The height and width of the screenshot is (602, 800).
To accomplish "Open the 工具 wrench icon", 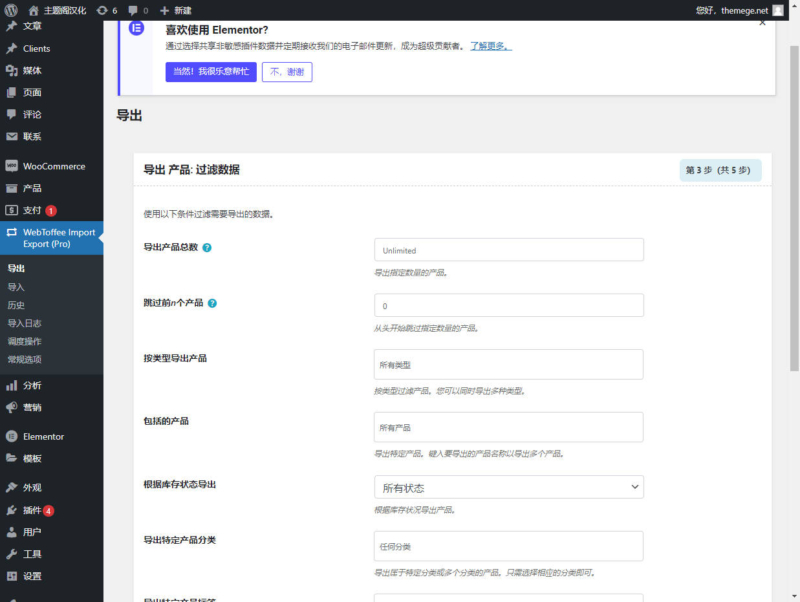I will point(11,554).
